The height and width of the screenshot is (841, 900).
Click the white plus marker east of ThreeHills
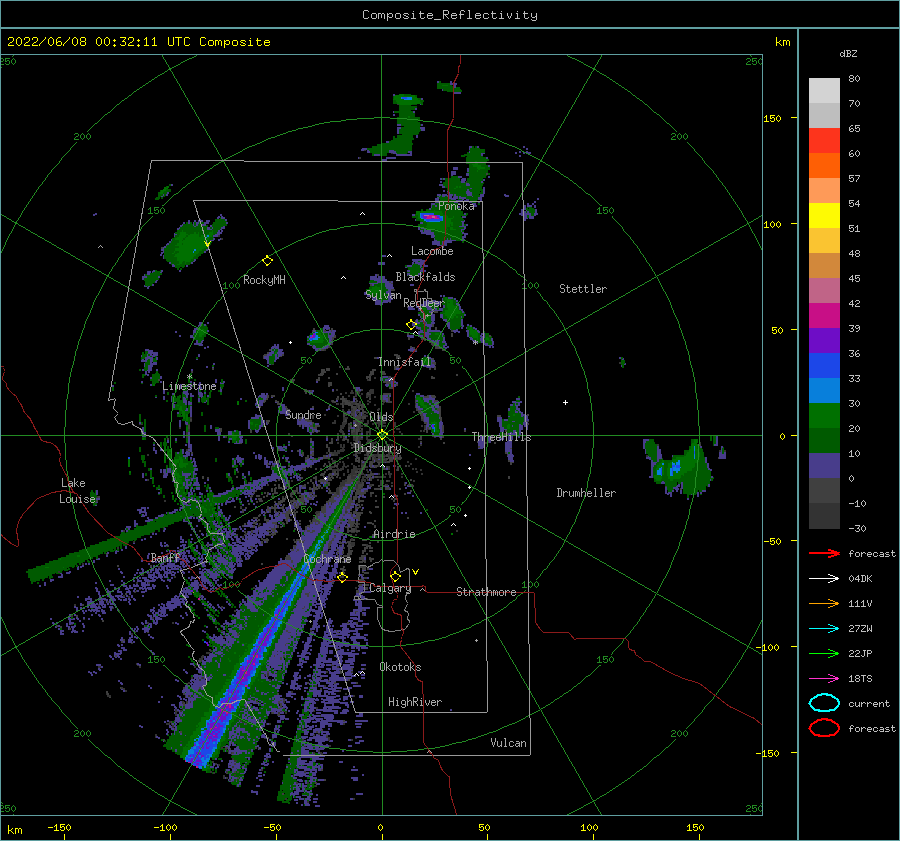[565, 402]
